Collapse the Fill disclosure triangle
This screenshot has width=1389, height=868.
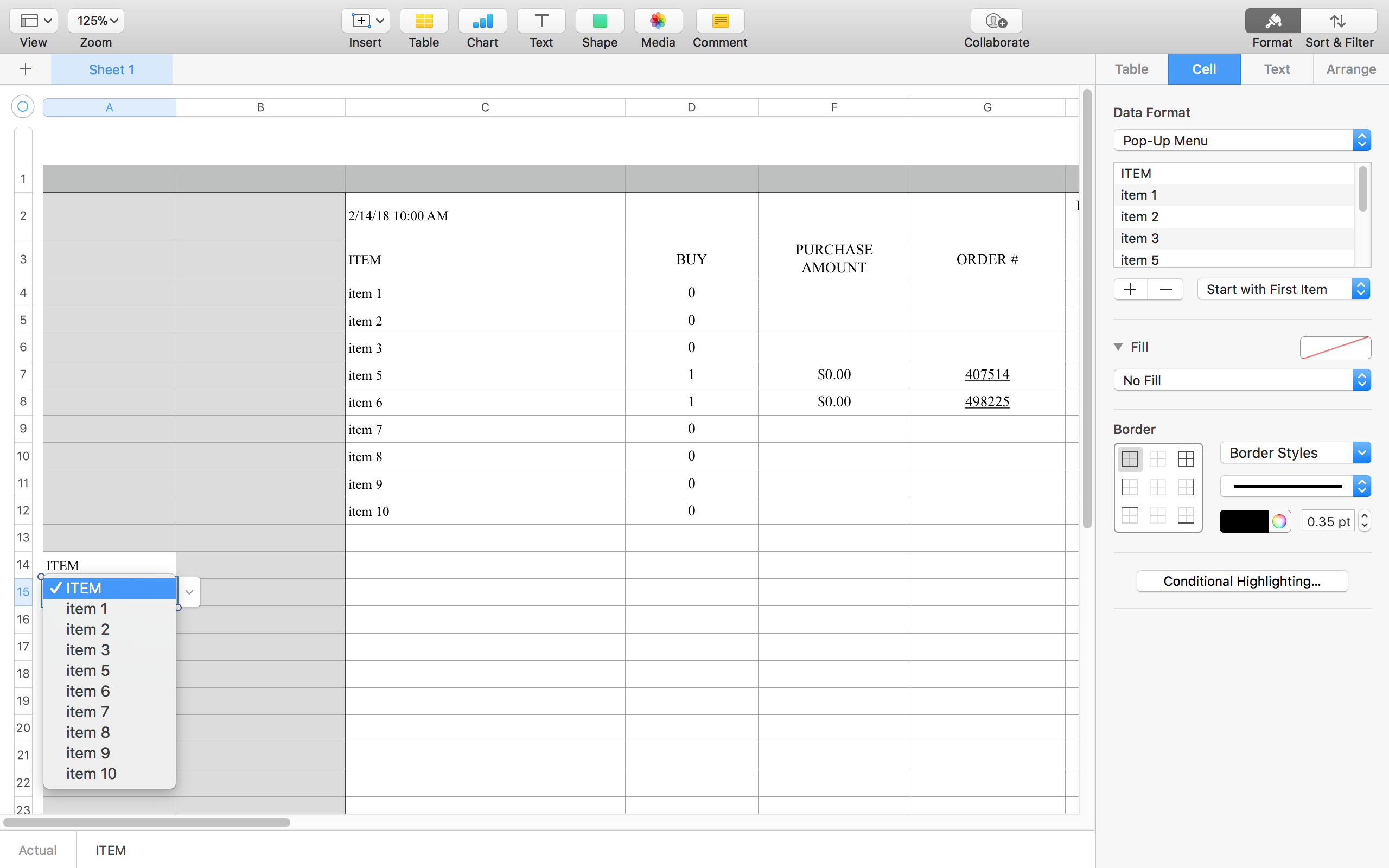pyautogui.click(x=1118, y=347)
